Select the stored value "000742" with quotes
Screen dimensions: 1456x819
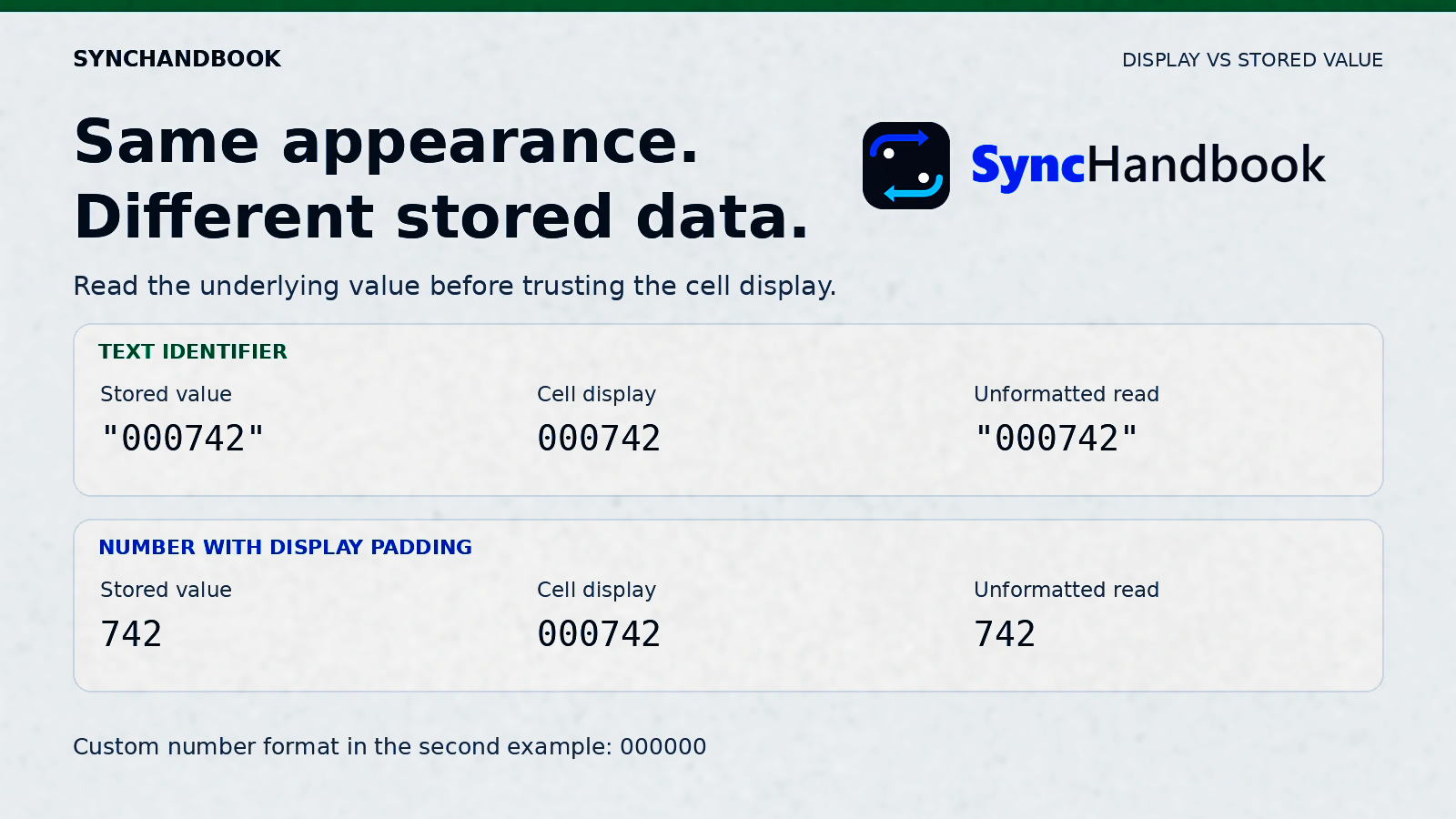pos(183,439)
